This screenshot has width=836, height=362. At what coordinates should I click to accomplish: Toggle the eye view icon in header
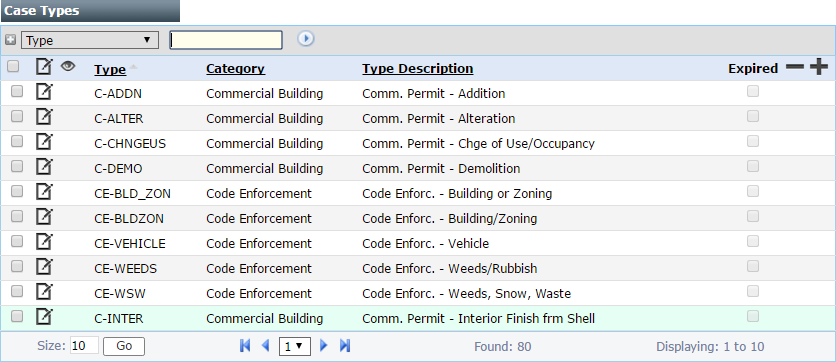[68, 66]
